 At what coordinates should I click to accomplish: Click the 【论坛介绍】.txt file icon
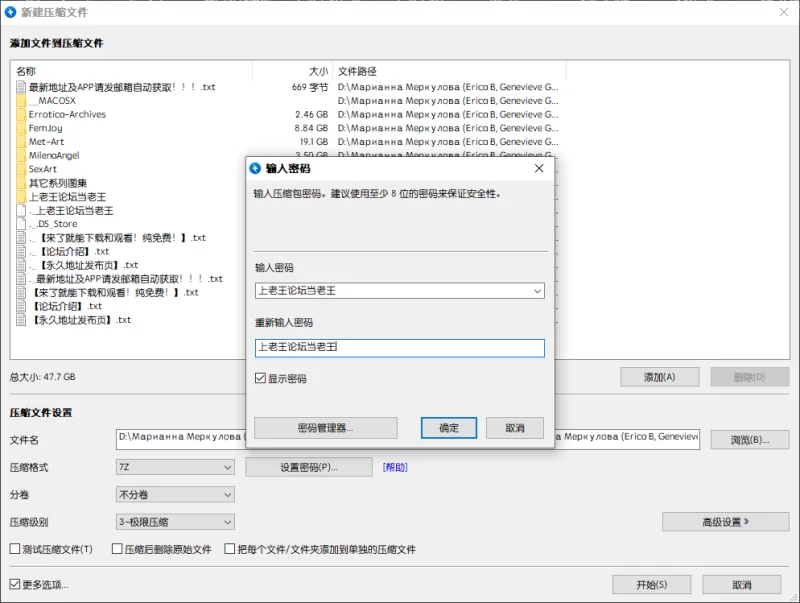(x=21, y=306)
